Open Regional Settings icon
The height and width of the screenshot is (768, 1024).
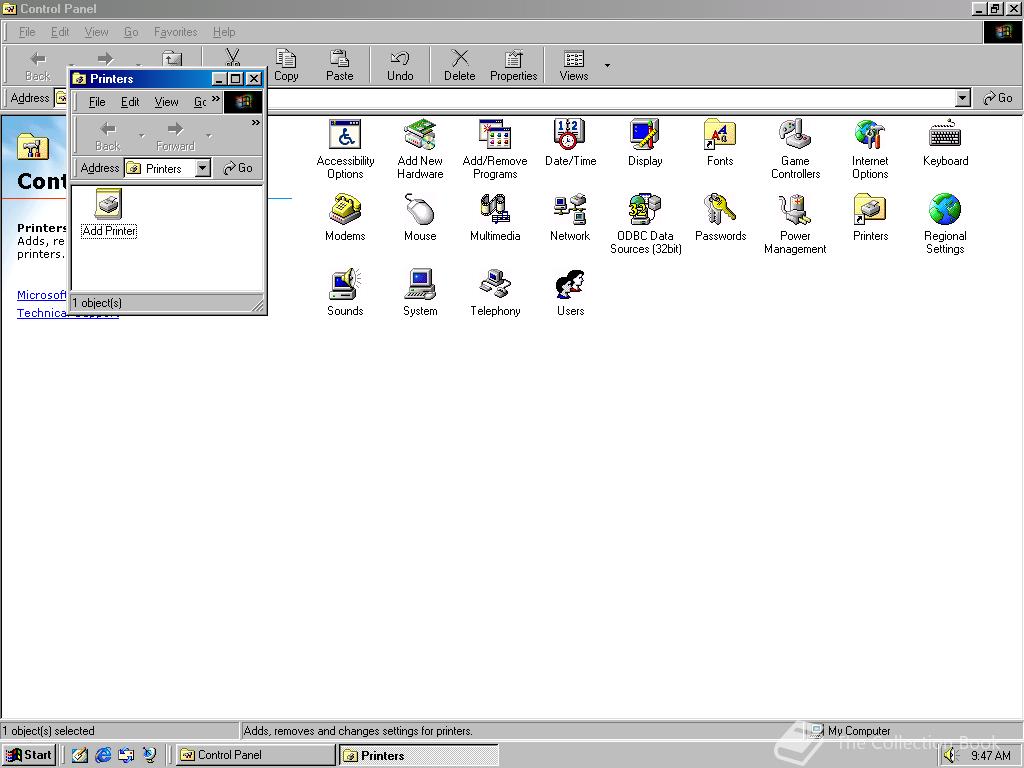pos(945,224)
